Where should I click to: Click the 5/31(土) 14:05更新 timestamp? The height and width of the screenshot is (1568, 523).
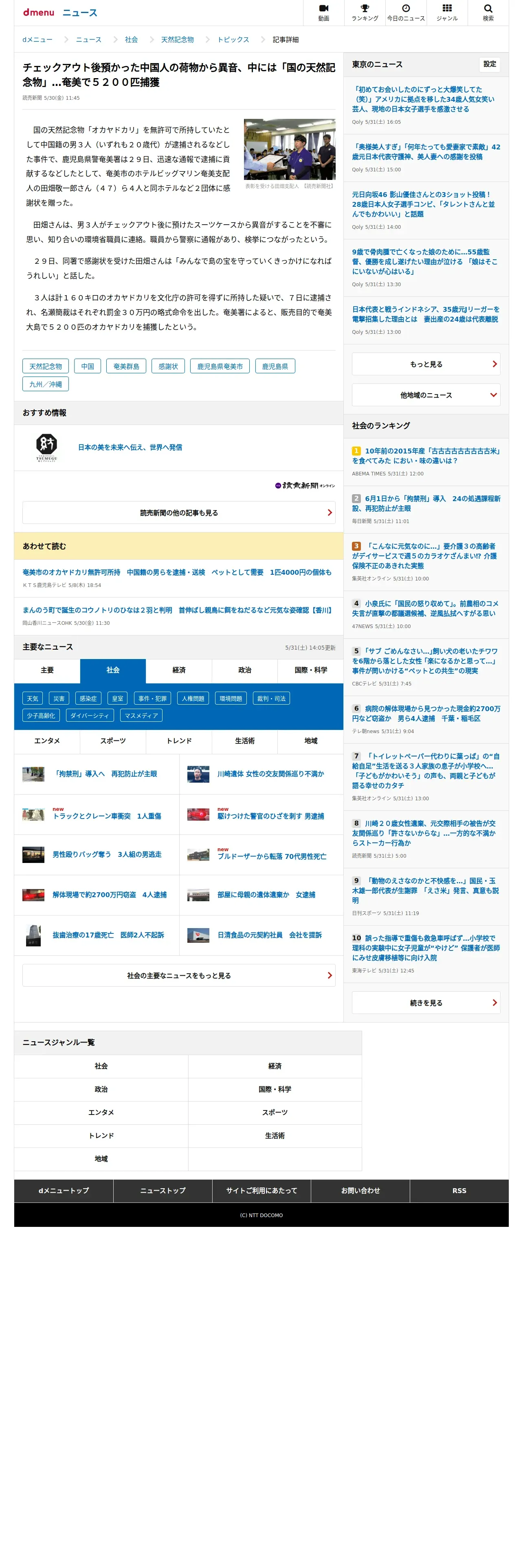coord(310,647)
